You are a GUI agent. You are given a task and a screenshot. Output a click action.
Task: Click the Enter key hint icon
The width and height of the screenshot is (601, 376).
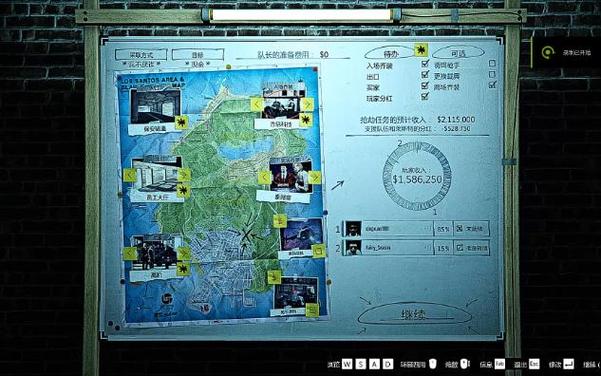(x=568, y=364)
